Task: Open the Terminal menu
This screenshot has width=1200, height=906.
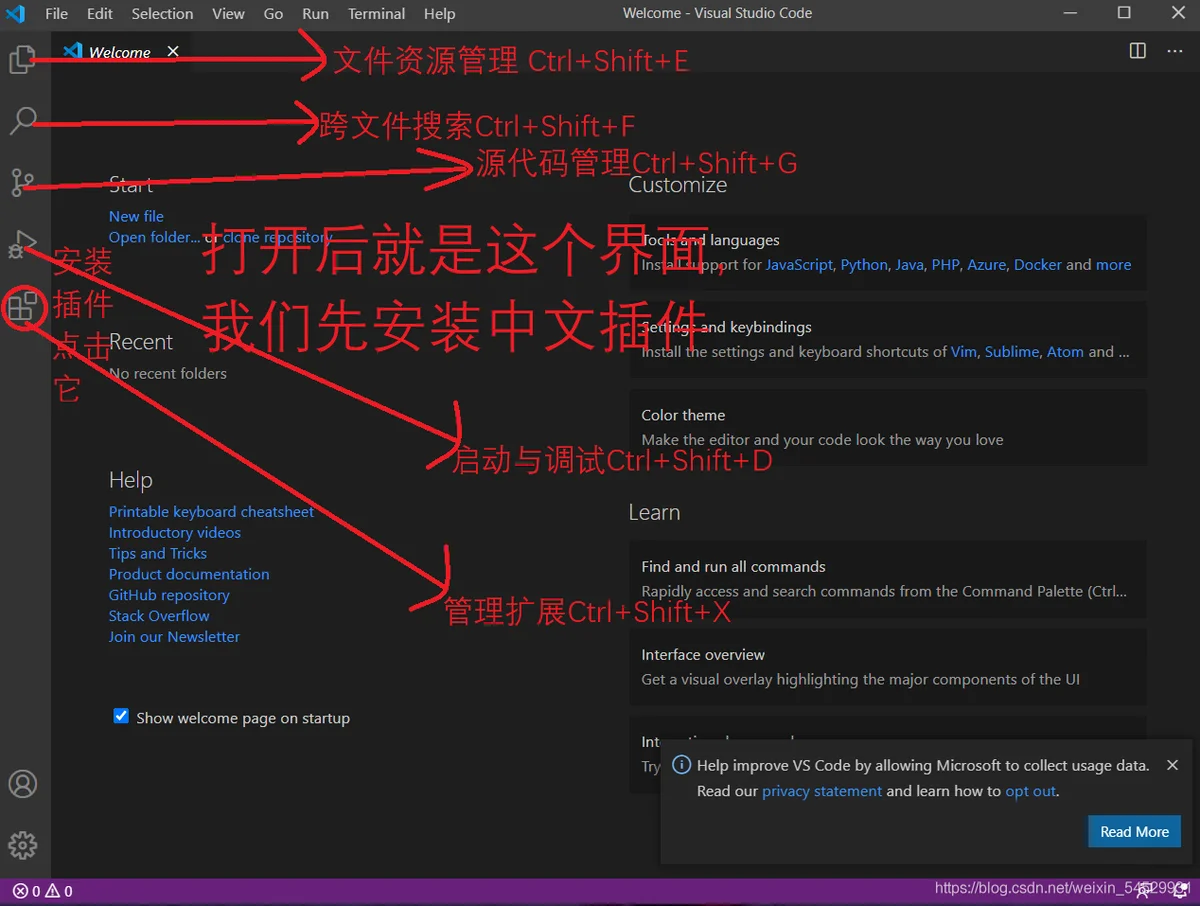Action: pyautogui.click(x=377, y=13)
